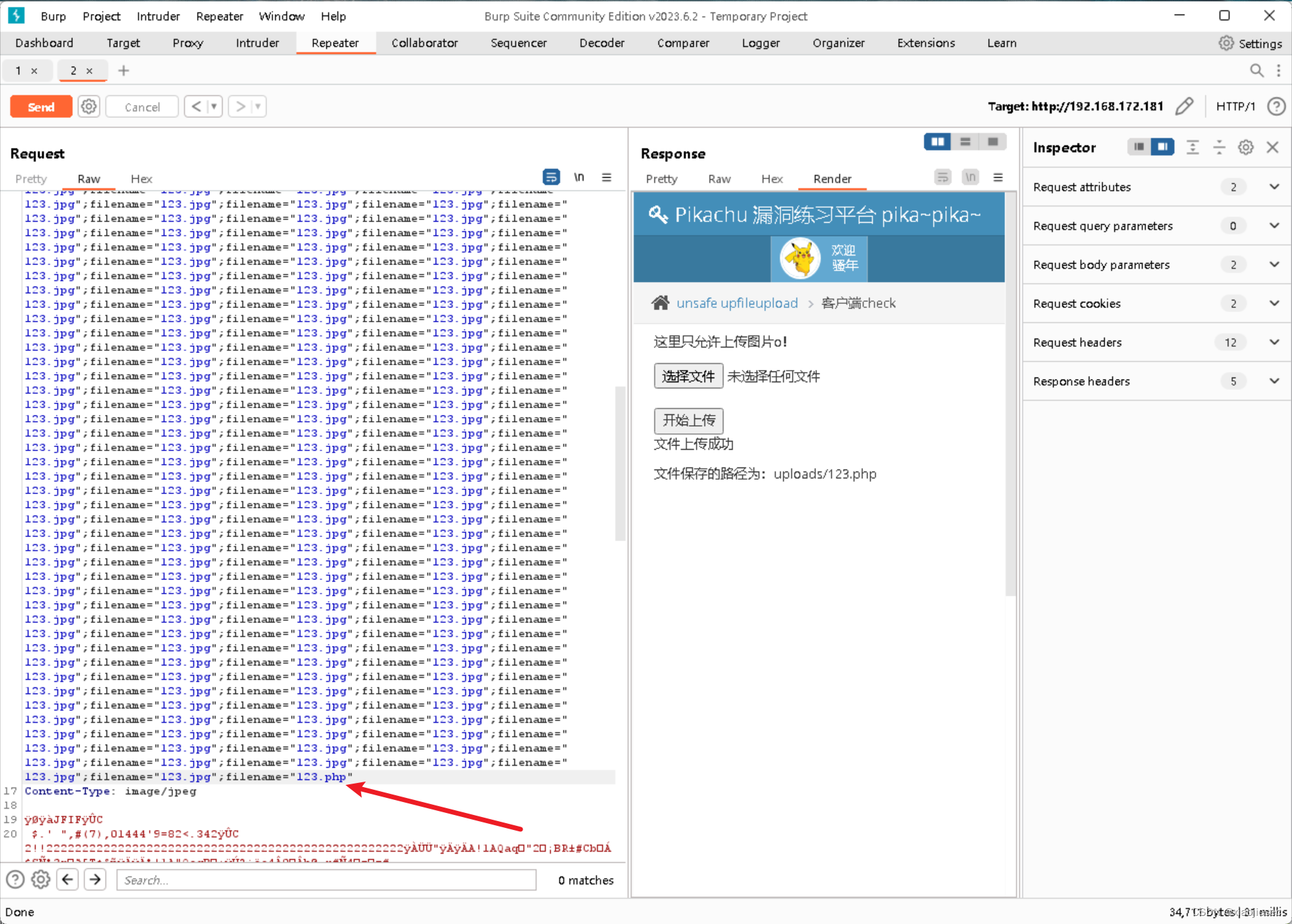Image resolution: width=1292 pixels, height=924 pixels.
Task: Edit target with the pencil icon
Action: pyautogui.click(x=1184, y=106)
